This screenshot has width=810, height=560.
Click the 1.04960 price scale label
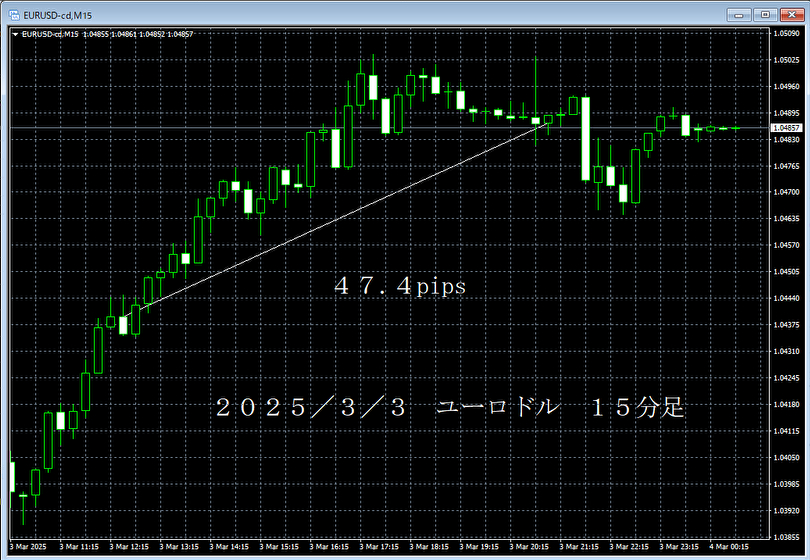pos(786,87)
